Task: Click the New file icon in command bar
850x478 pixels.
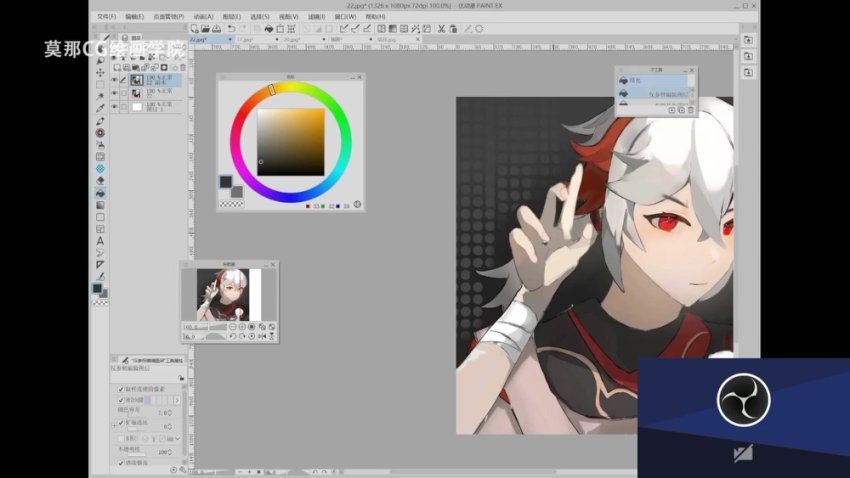Action: [x=195, y=29]
